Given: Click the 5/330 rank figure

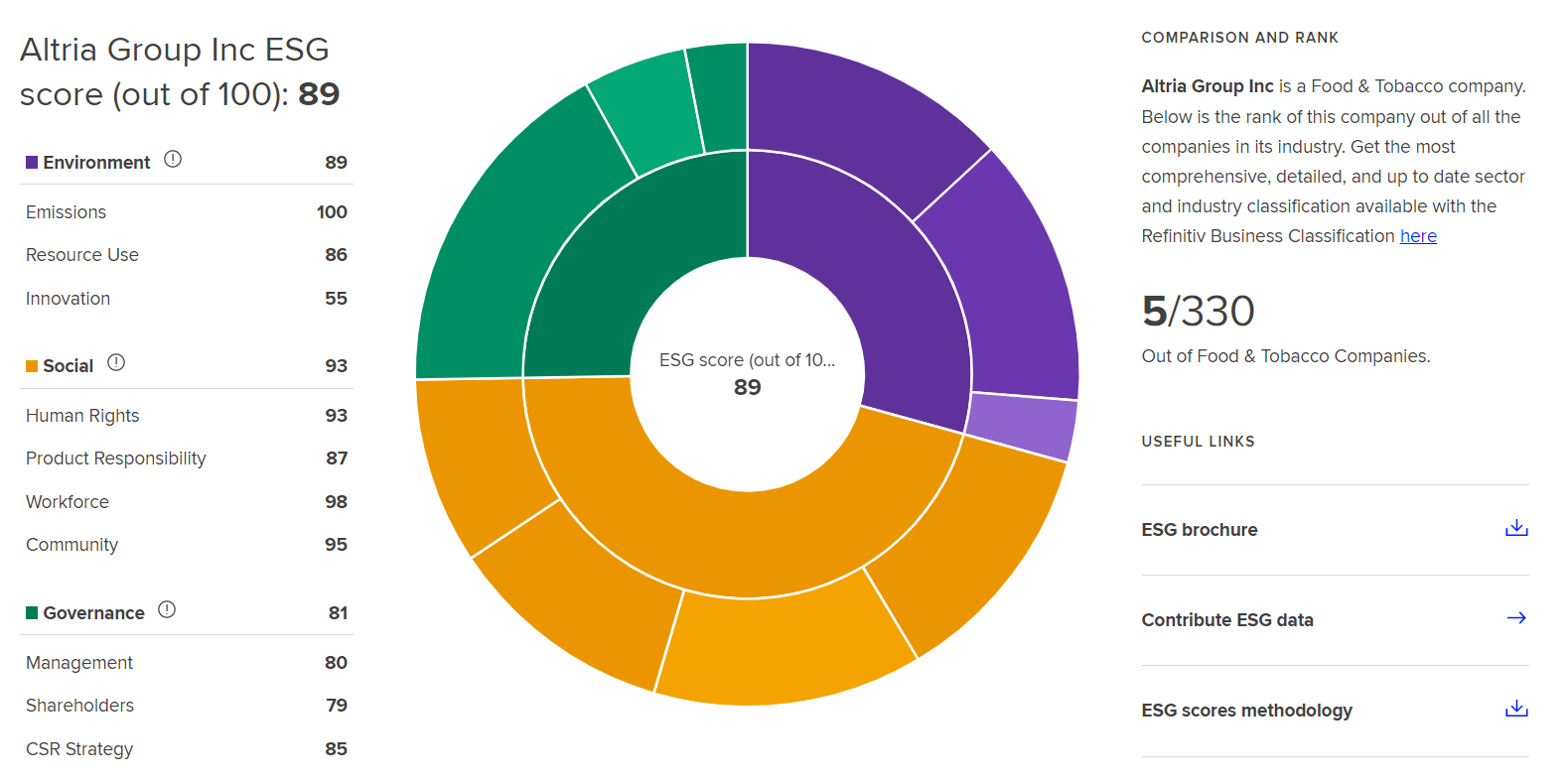Looking at the screenshot, I should pyautogui.click(x=1198, y=311).
